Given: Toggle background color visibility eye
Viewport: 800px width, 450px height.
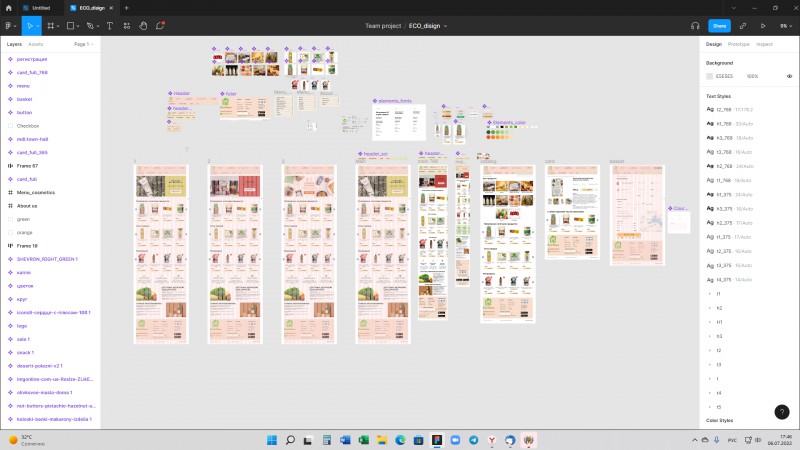Looking at the screenshot, I should [789, 76].
